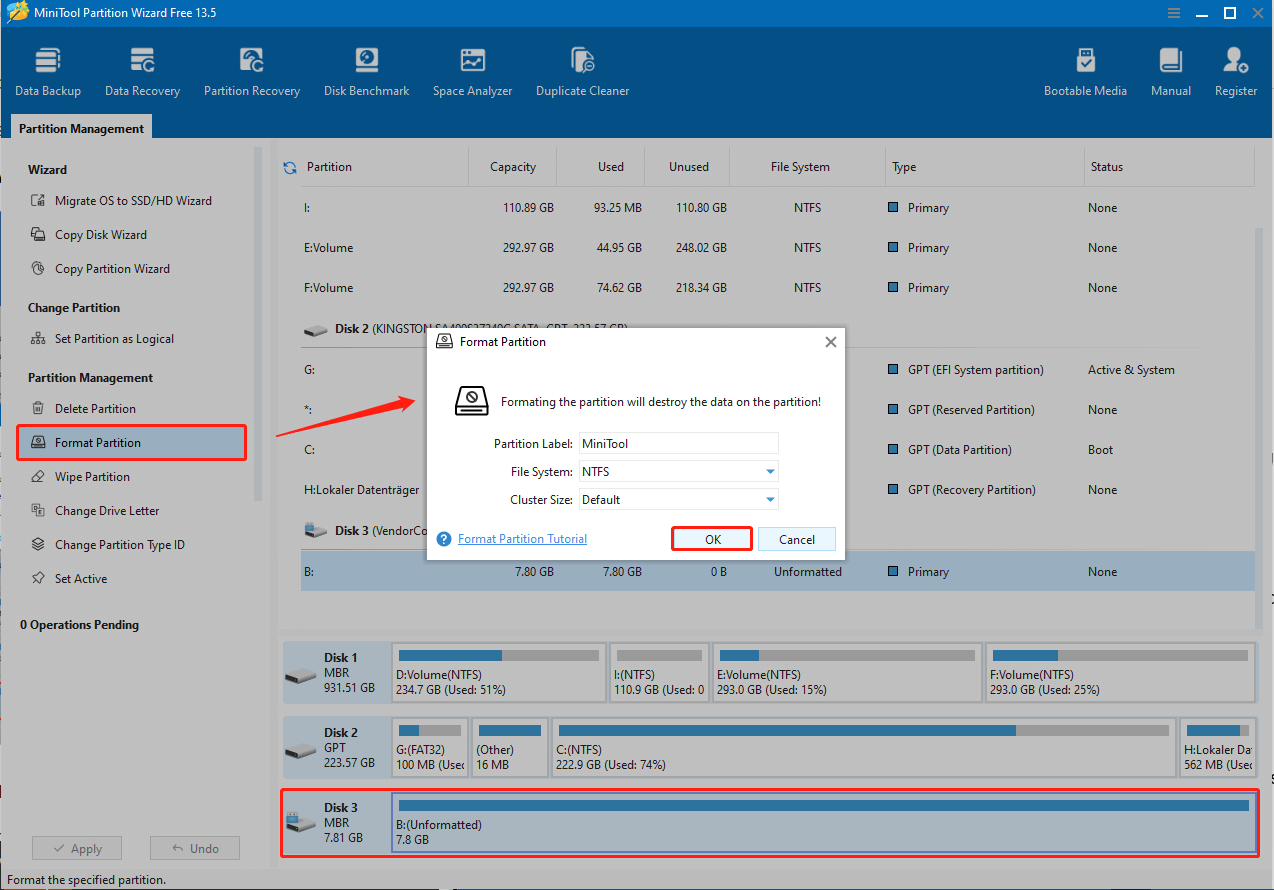The image size is (1274, 890).
Task: Start the Disk Benchmark tool
Action: 366,70
